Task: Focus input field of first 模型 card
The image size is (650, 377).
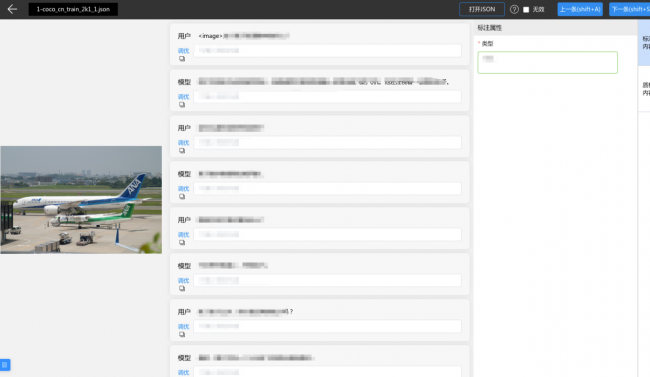Action: click(x=327, y=97)
